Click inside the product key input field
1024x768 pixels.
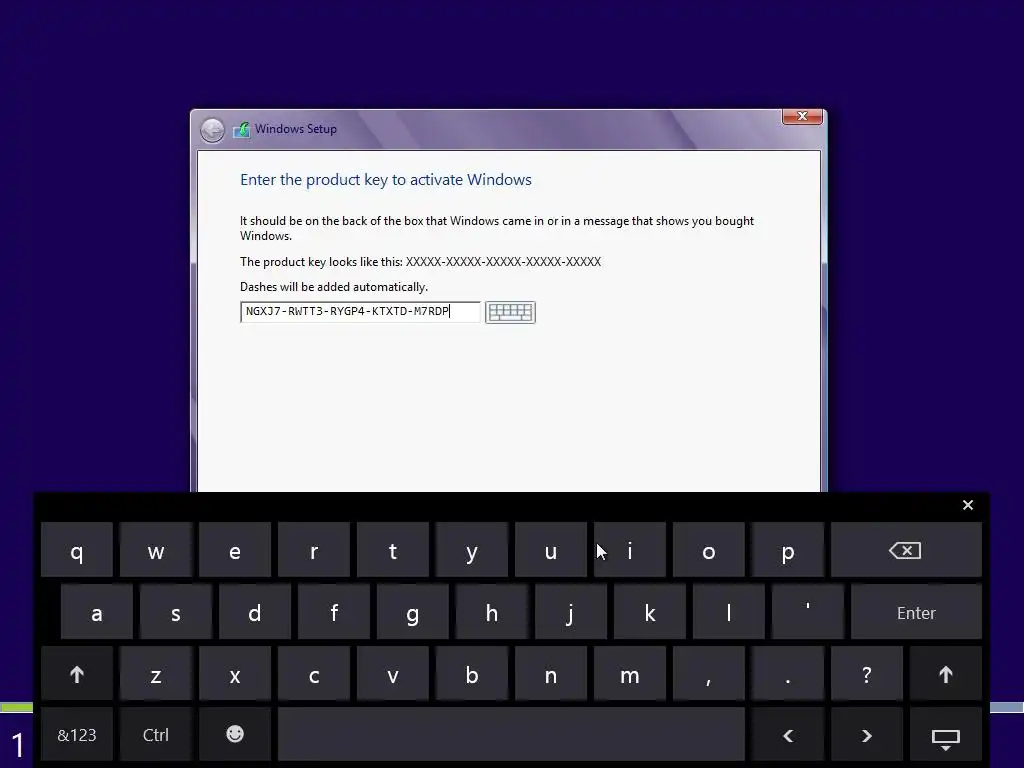360,312
